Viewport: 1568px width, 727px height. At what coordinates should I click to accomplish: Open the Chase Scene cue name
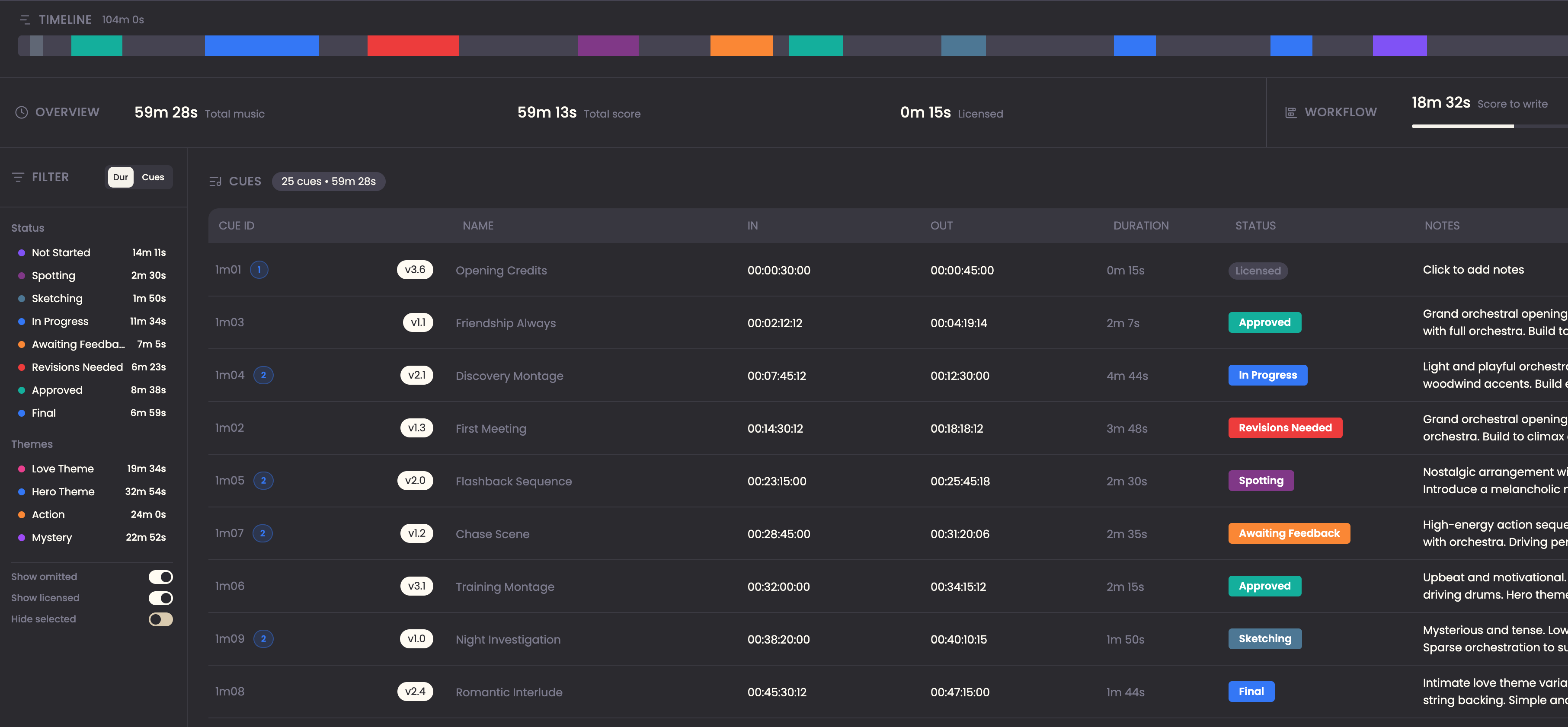coord(493,533)
